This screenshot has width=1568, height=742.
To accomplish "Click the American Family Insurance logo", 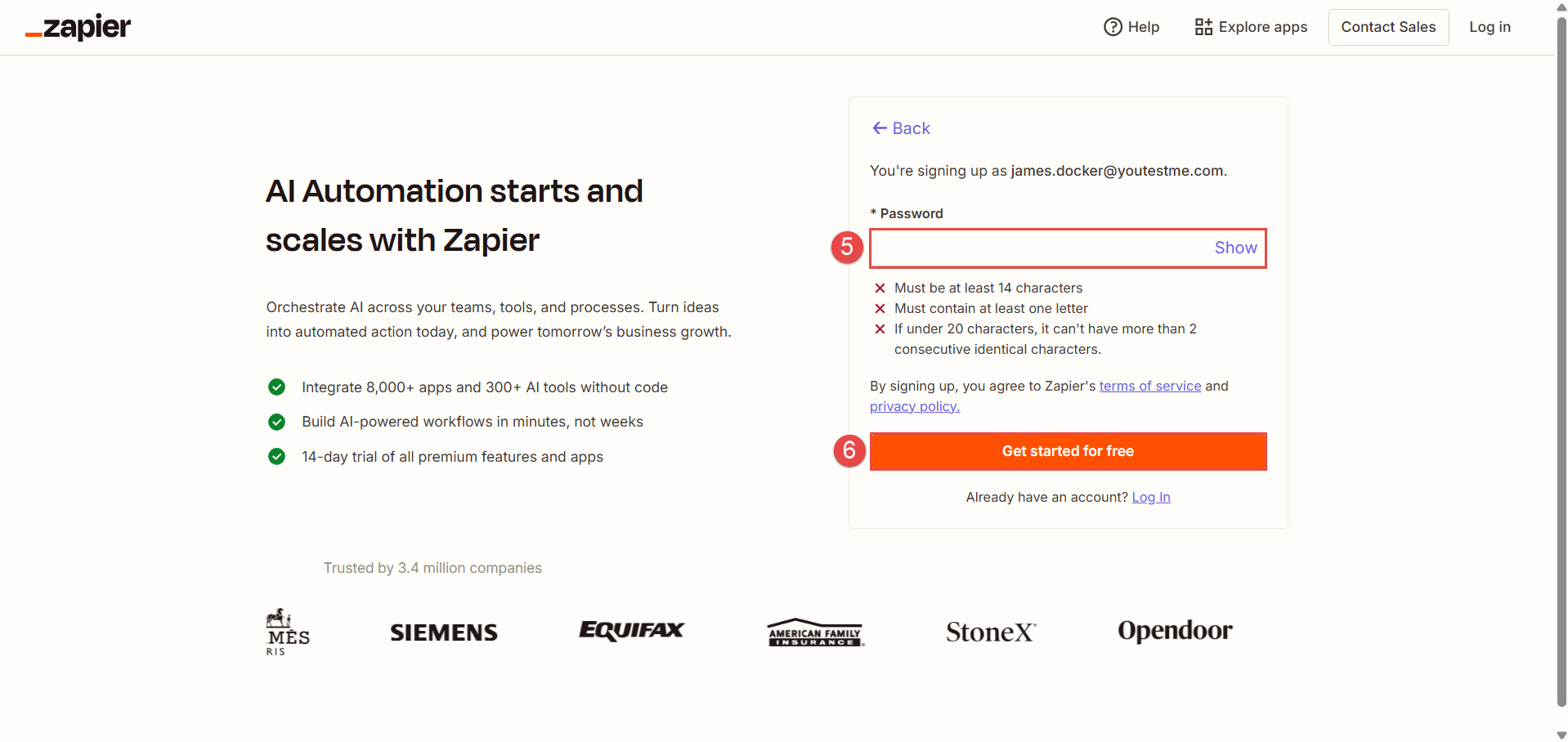I will coord(815,632).
